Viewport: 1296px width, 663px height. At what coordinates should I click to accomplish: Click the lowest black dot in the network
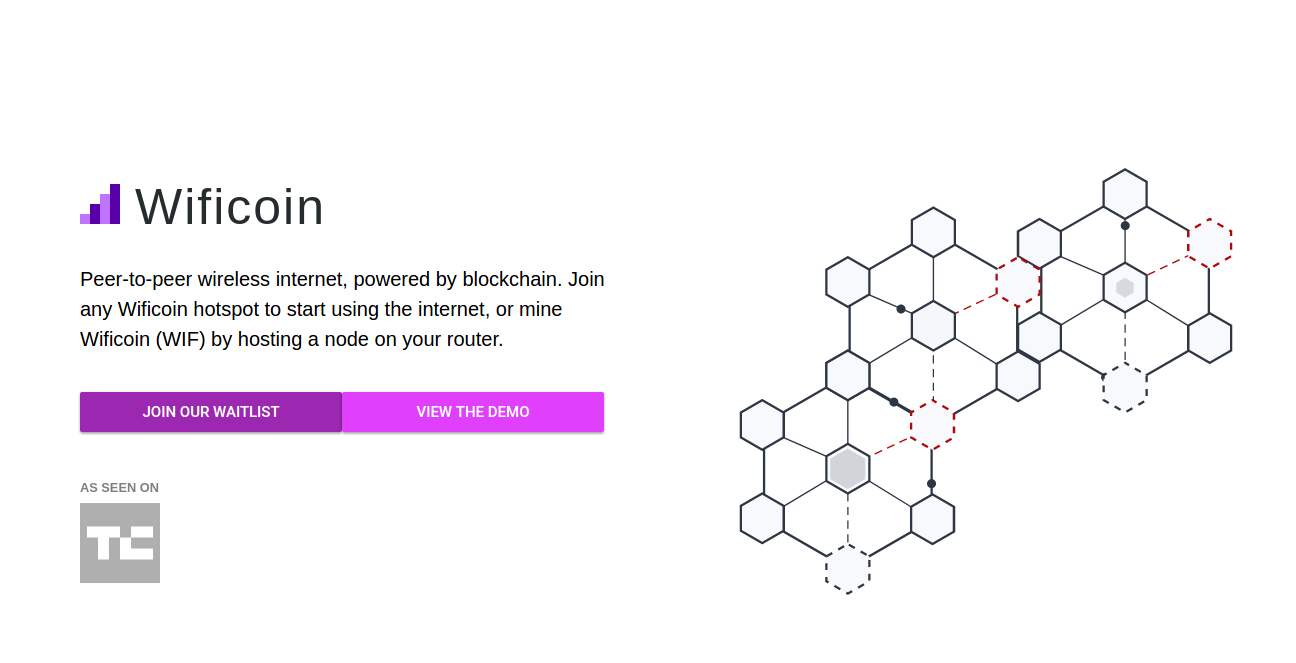[931, 484]
